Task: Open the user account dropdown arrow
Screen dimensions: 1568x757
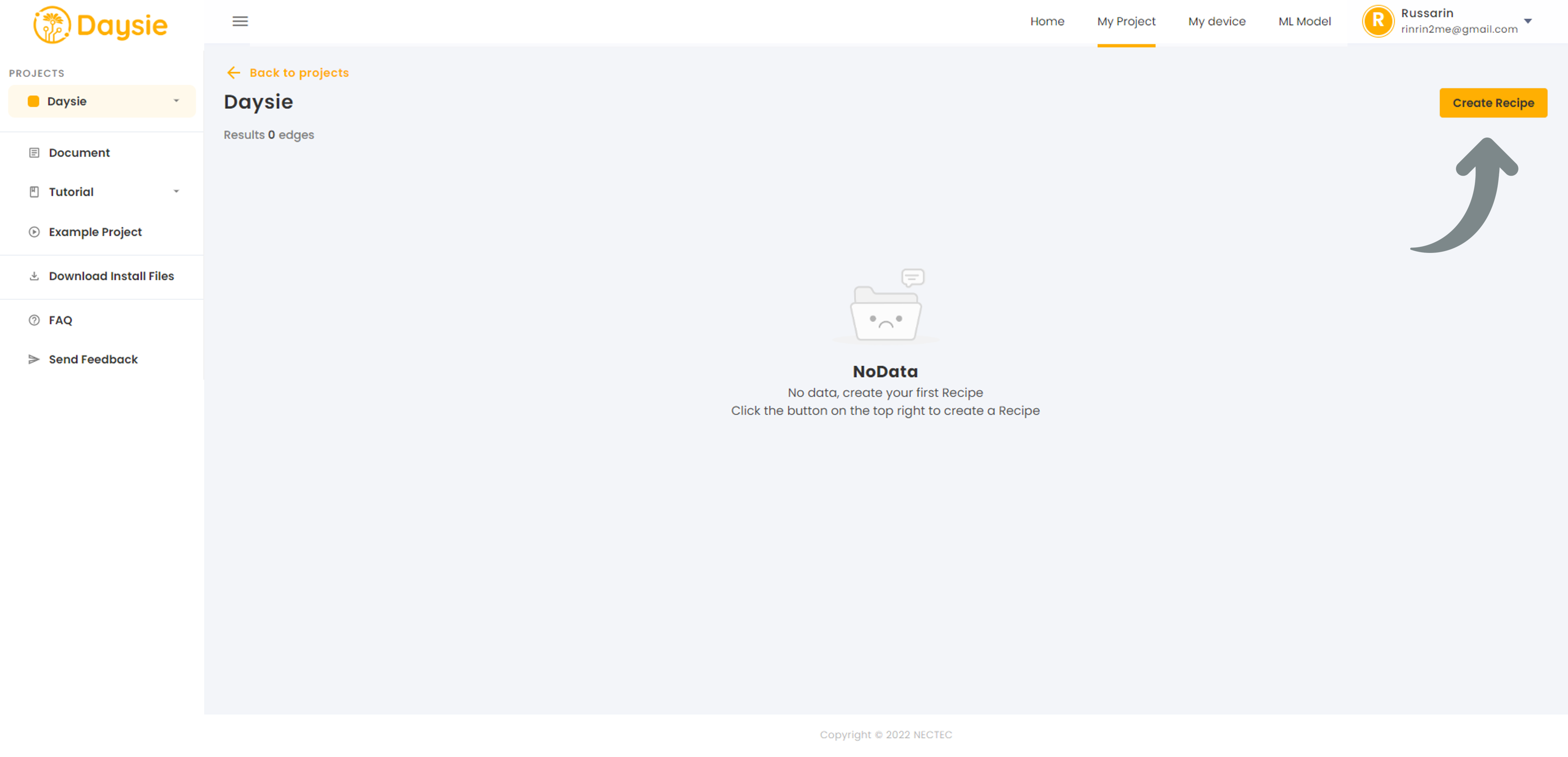Action: pyautogui.click(x=1528, y=21)
